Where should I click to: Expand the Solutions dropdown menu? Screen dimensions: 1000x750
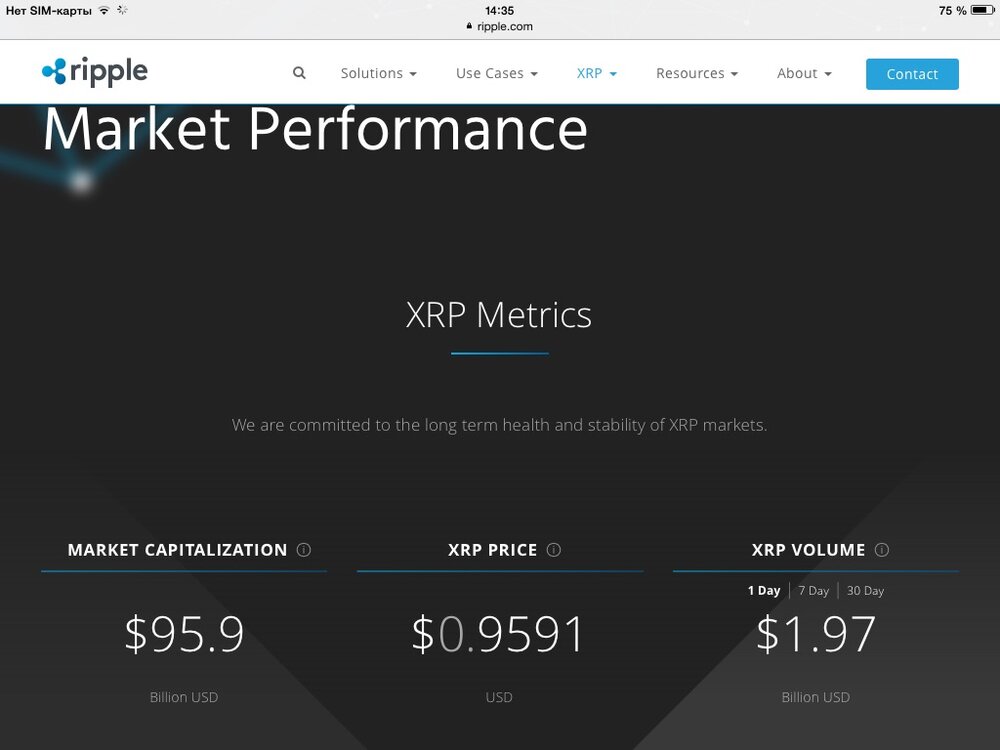tap(378, 73)
